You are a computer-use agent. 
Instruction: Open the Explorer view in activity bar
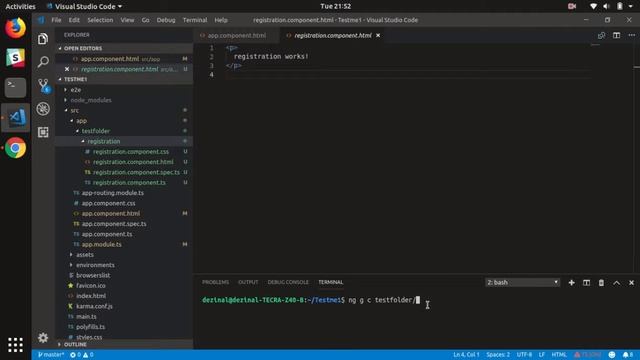point(43,39)
